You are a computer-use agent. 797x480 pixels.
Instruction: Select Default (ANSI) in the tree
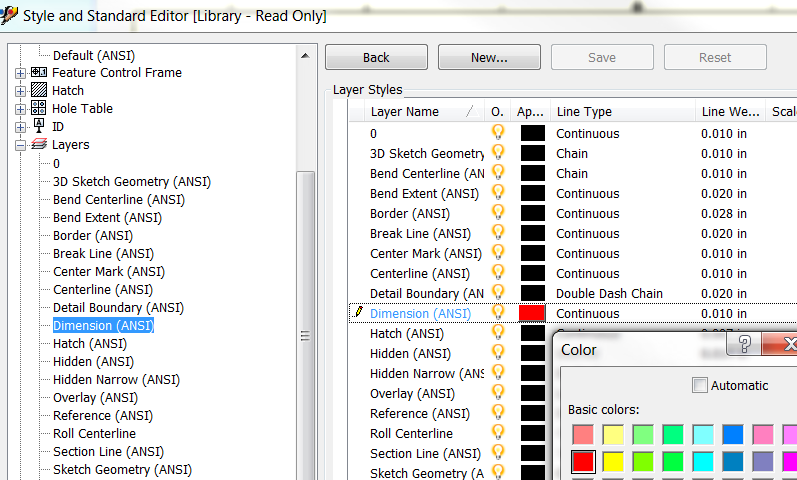pyautogui.click(x=94, y=55)
